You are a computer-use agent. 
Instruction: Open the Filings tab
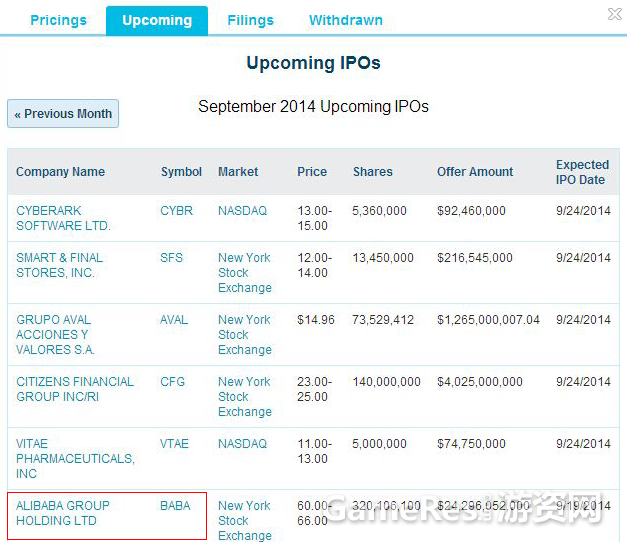click(250, 20)
